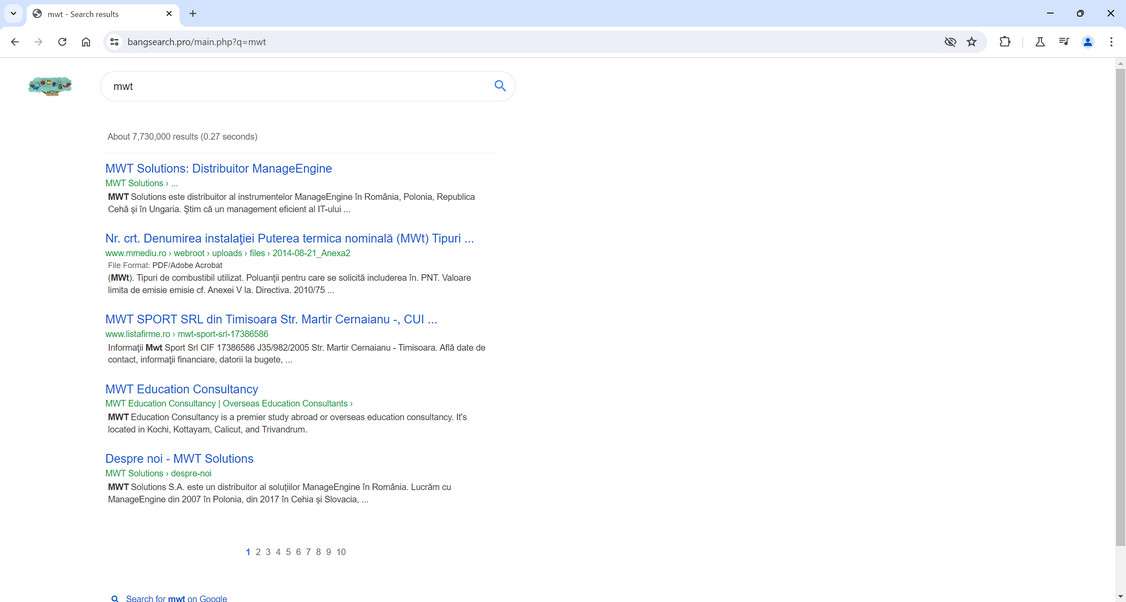Submit the search via magnifier icon
This screenshot has width=1126, height=602.
click(x=499, y=86)
